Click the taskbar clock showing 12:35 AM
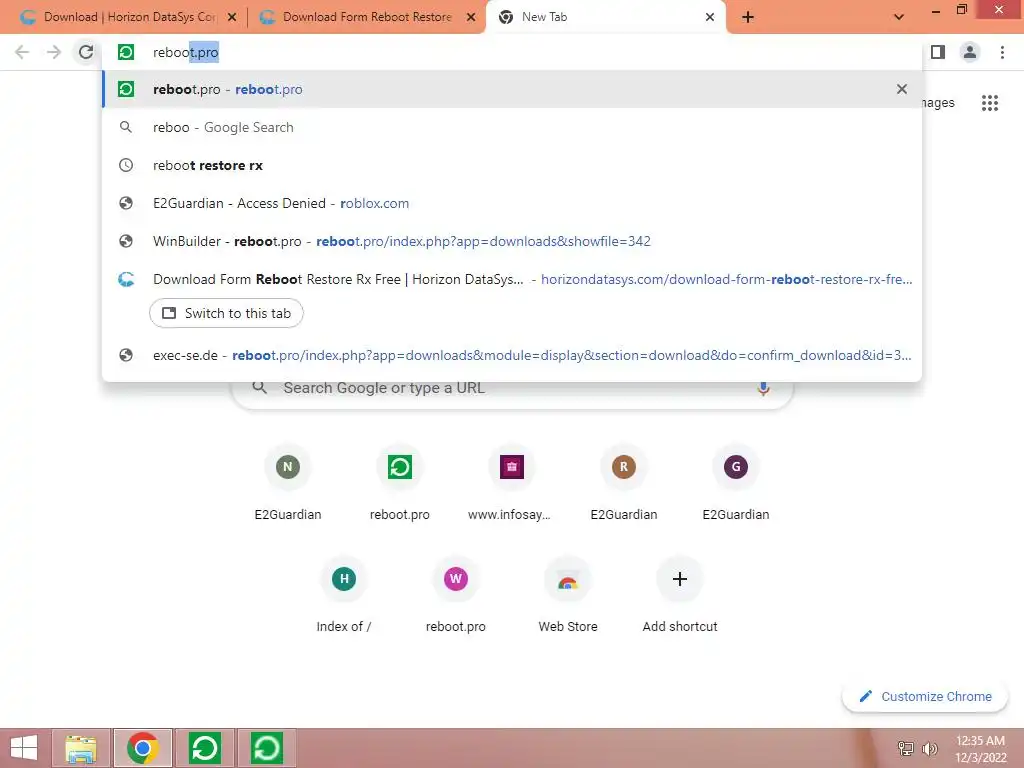 (x=980, y=748)
